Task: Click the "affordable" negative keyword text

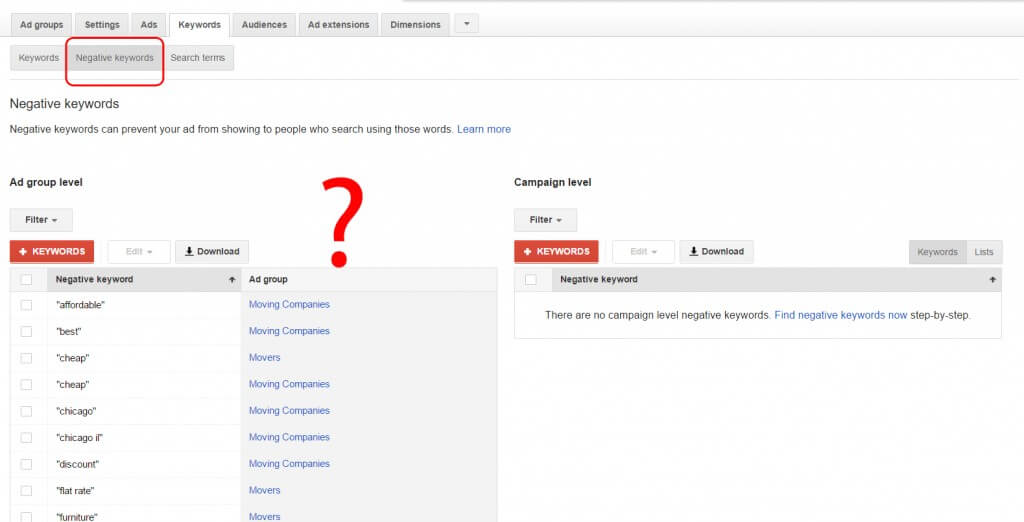Action: click(x=80, y=305)
